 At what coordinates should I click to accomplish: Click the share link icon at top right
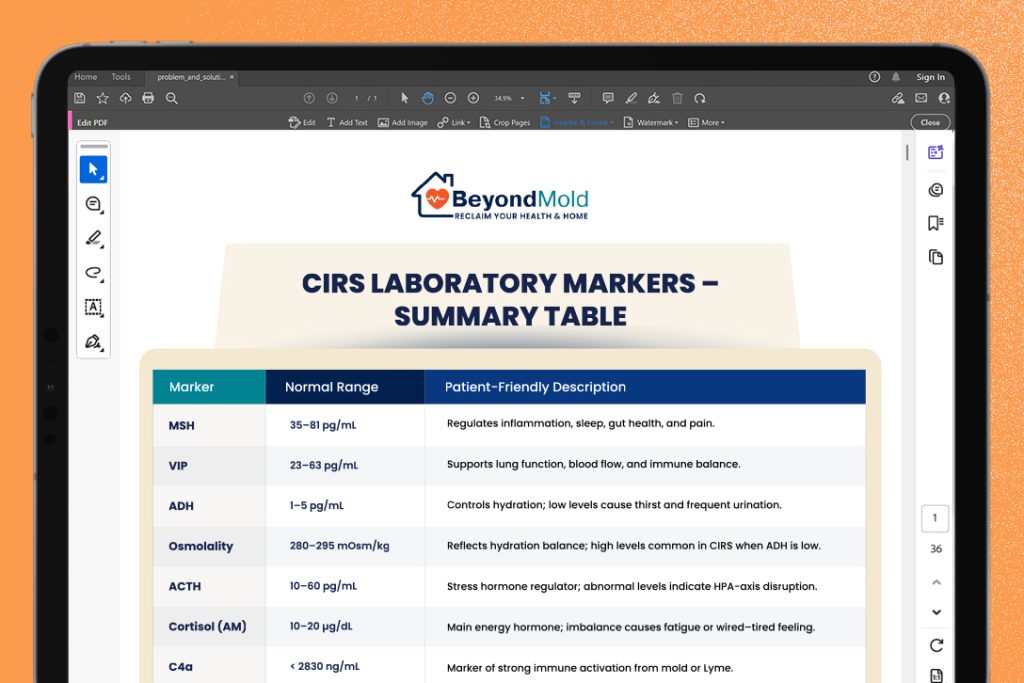click(898, 98)
